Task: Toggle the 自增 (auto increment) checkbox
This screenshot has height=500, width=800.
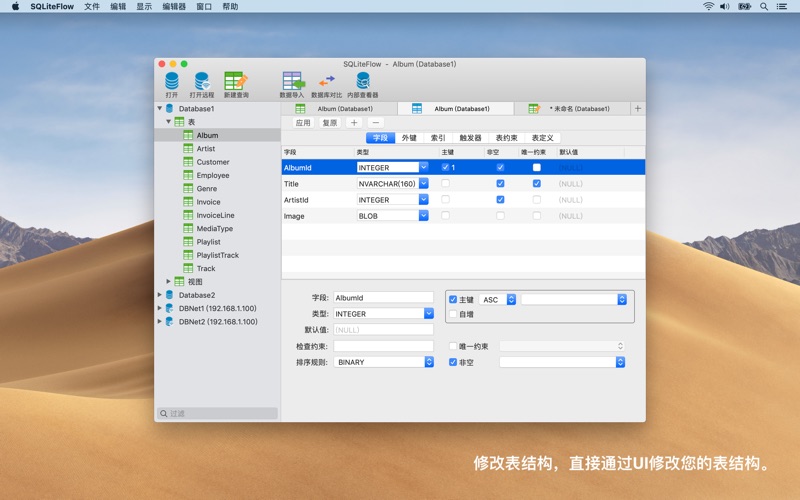Action: 453,314
